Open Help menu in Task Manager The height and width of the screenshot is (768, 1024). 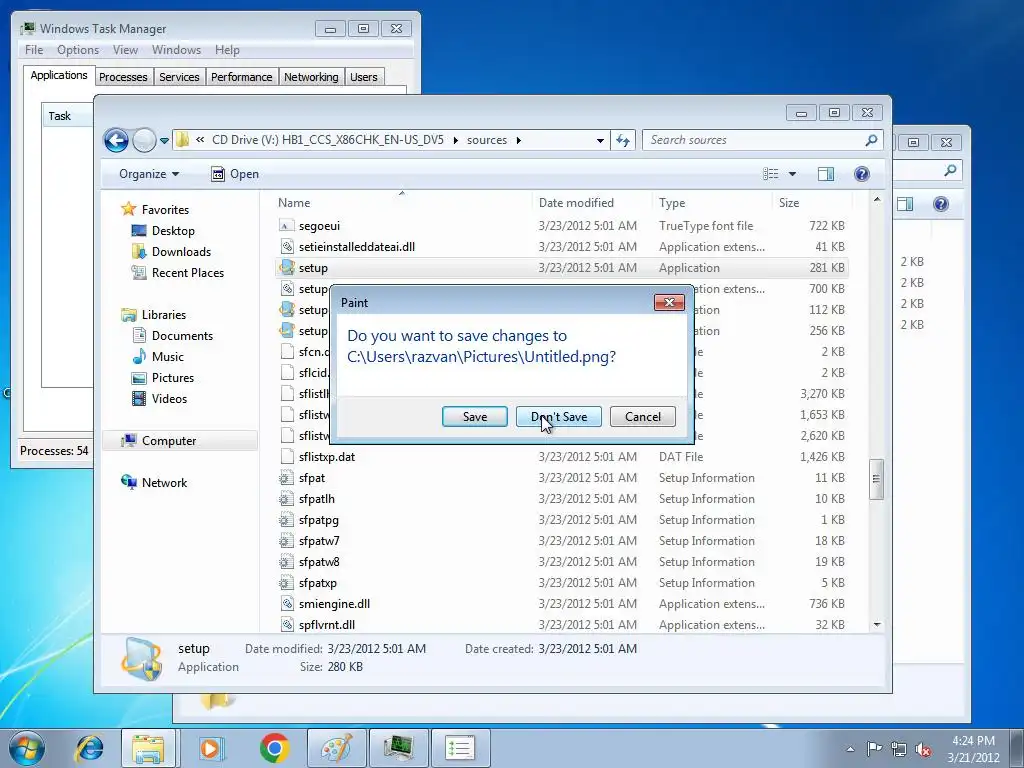click(x=227, y=50)
